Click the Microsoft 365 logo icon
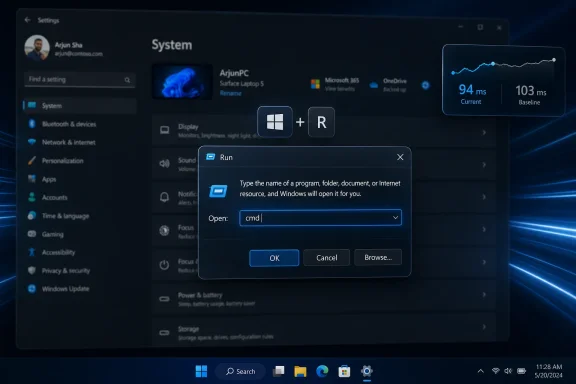This screenshot has width=576, height=384. click(x=315, y=84)
